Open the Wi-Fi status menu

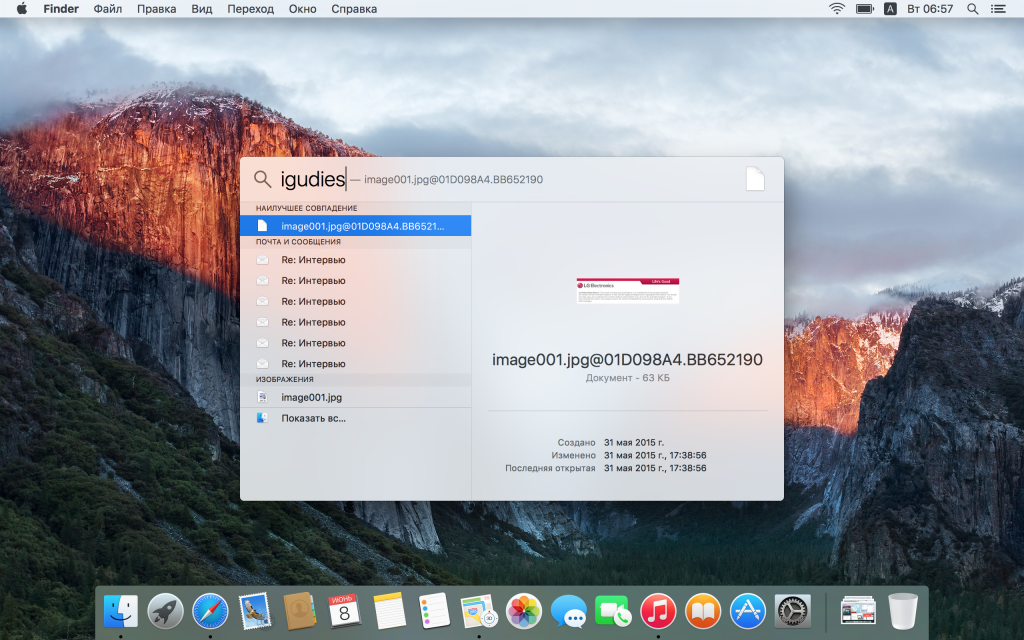pyautogui.click(x=836, y=9)
